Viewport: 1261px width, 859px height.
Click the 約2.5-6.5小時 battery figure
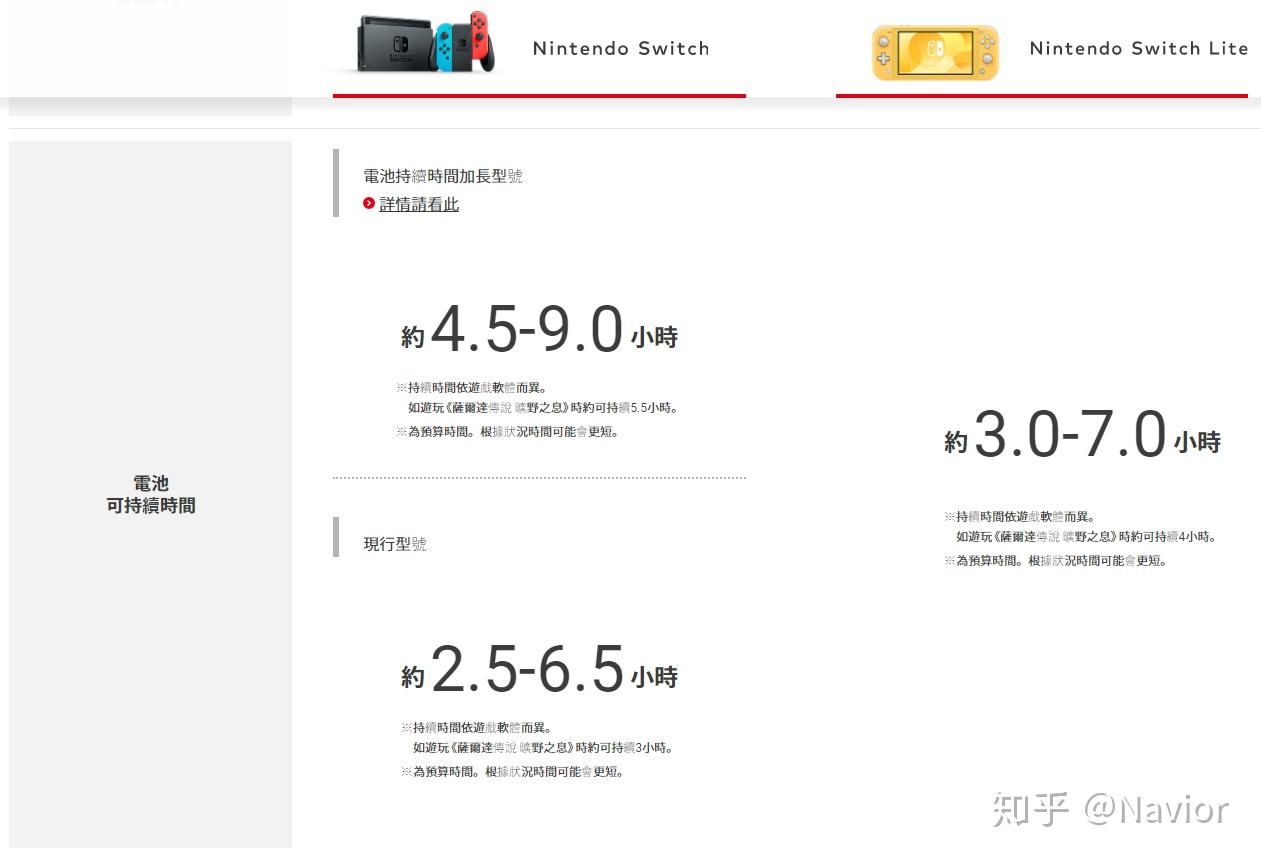click(x=539, y=669)
